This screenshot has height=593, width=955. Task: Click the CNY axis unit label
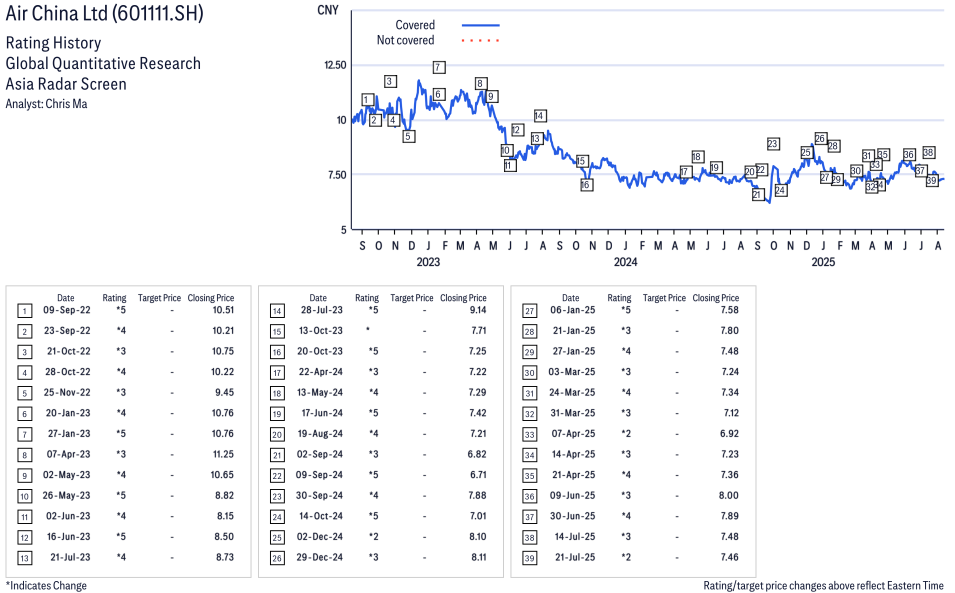click(x=328, y=10)
